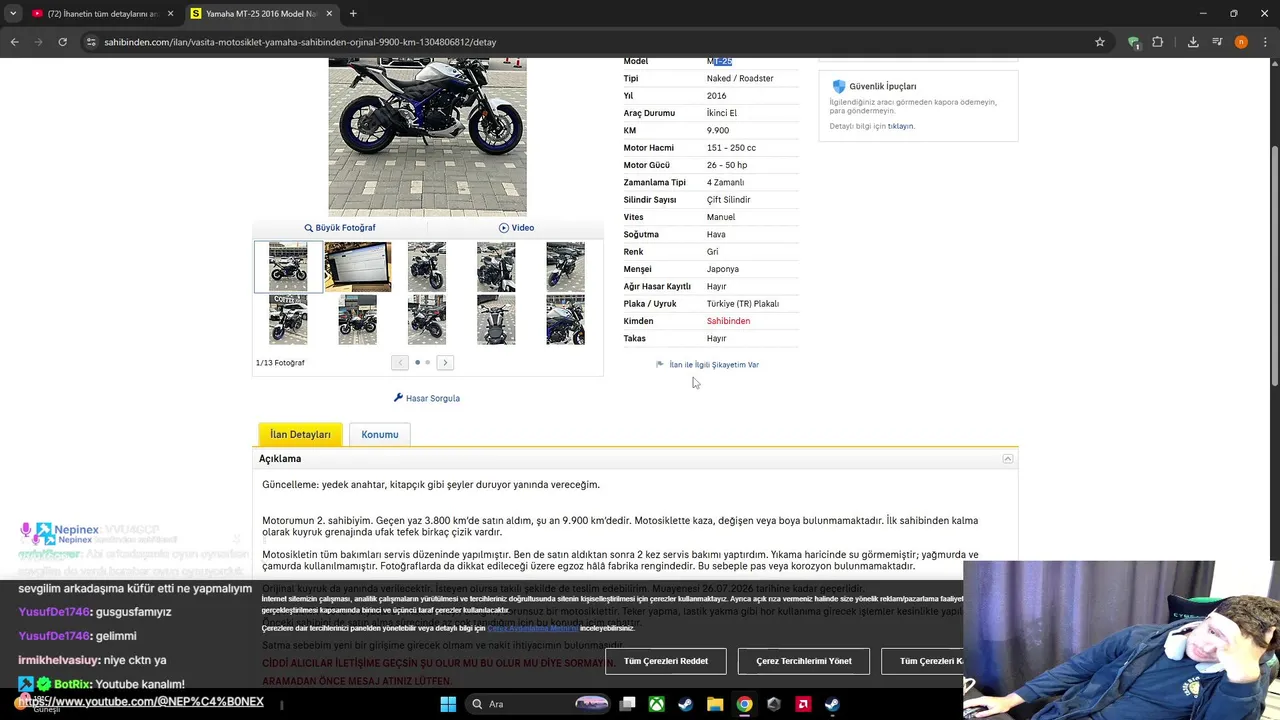Open the Chrome downloads icon
This screenshot has height=720, width=1280.
[1193, 42]
